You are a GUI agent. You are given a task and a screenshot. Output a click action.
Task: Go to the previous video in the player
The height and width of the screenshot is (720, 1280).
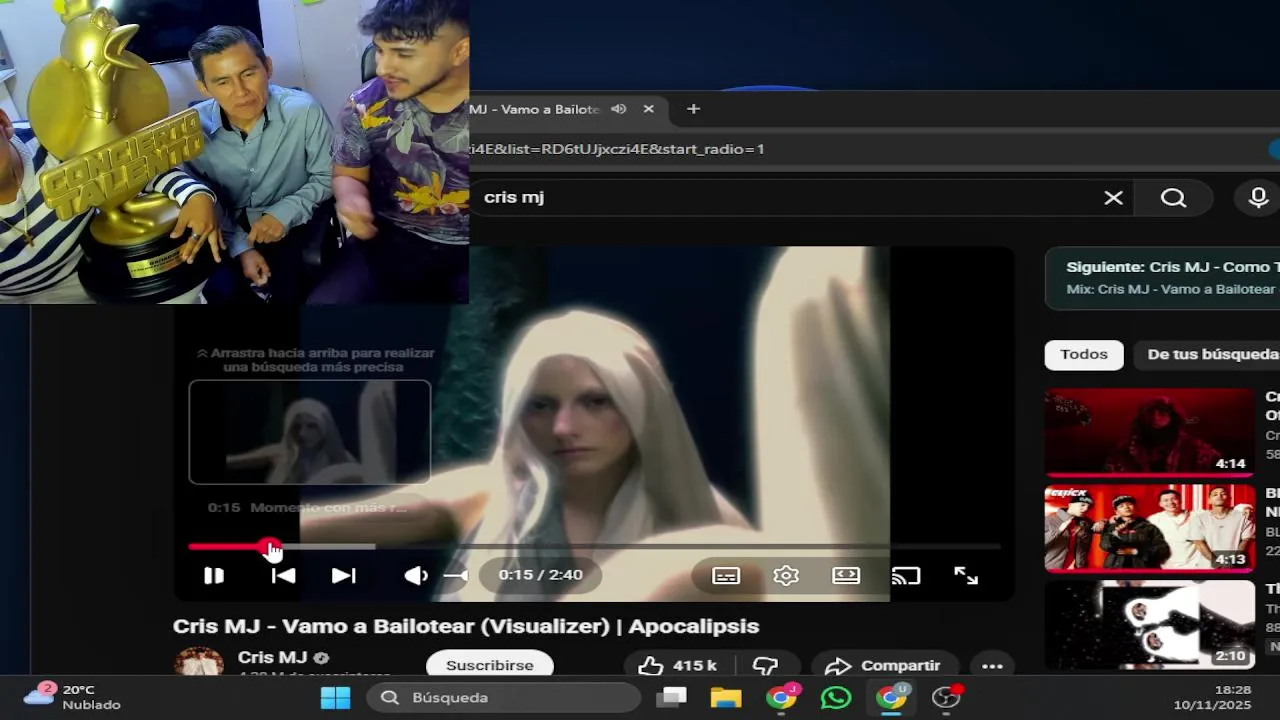[x=283, y=575]
